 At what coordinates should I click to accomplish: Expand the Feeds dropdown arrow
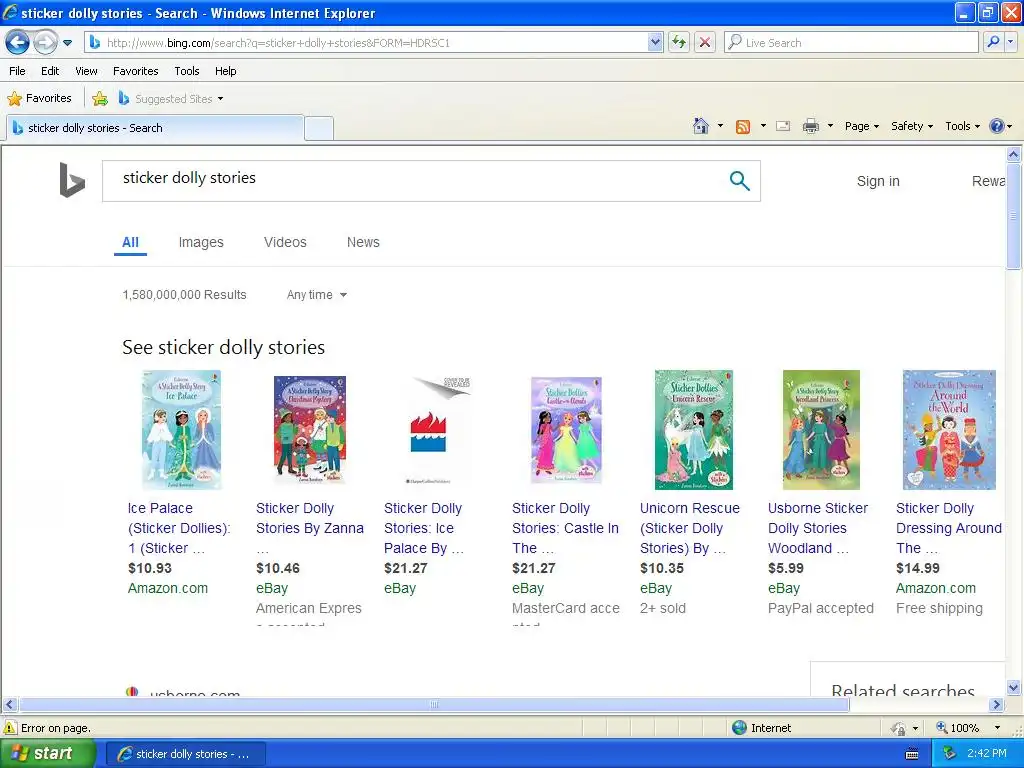763,126
